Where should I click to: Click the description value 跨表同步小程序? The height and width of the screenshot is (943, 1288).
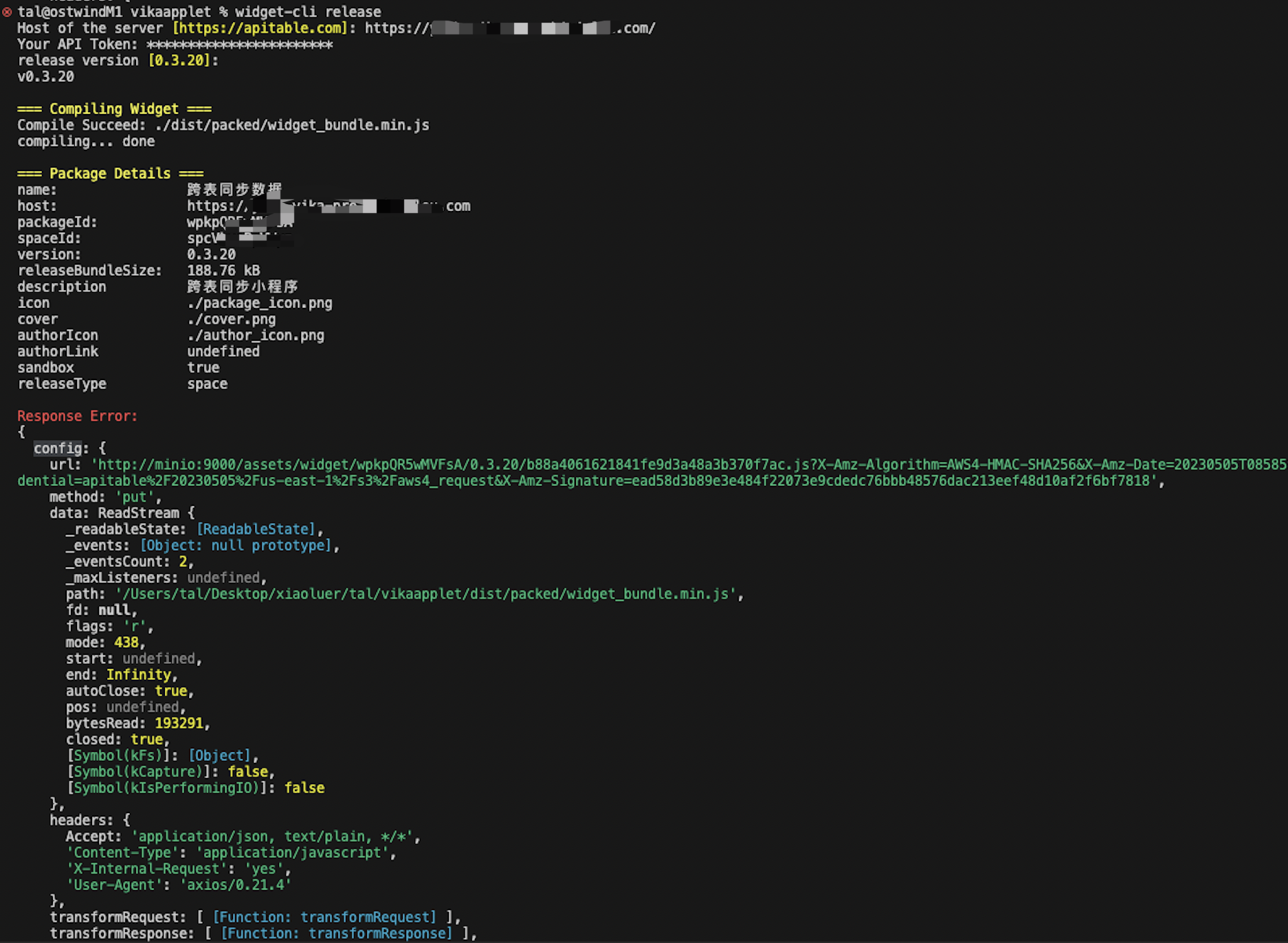[242, 287]
